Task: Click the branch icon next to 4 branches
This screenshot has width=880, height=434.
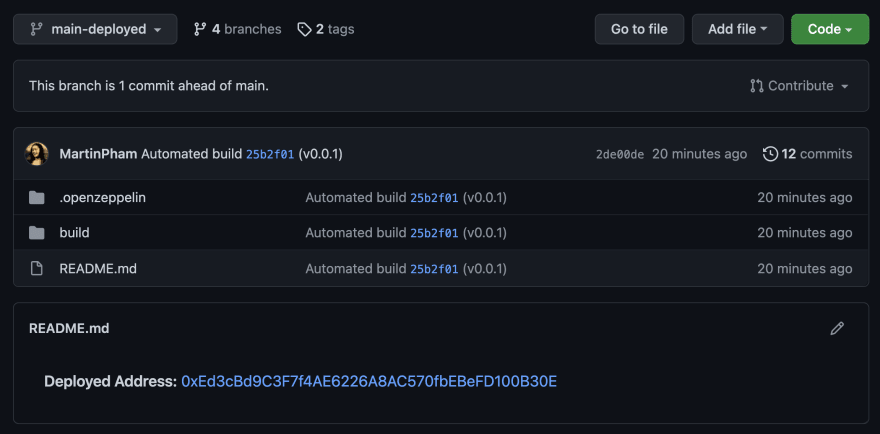Action: [x=199, y=29]
